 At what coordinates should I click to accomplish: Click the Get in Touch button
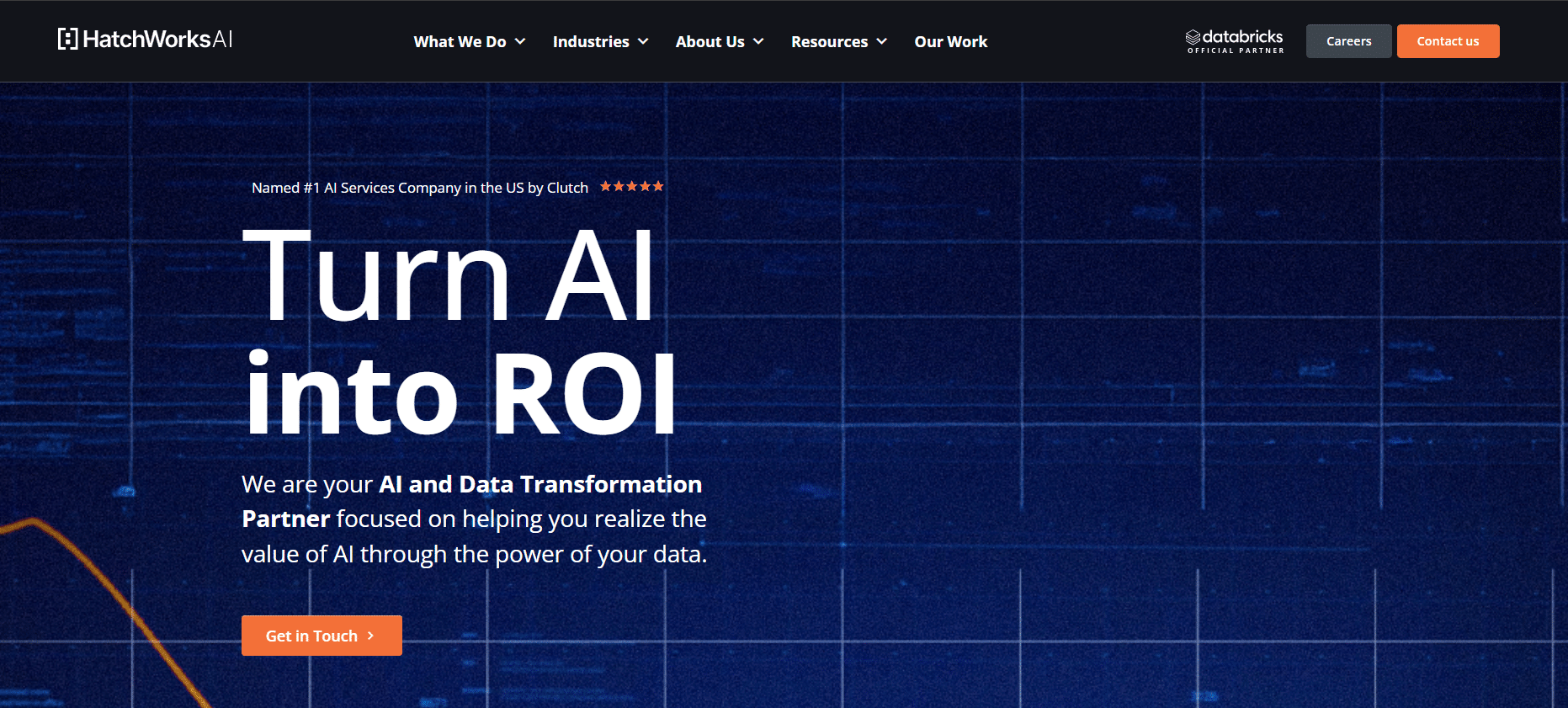click(x=322, y=636)
